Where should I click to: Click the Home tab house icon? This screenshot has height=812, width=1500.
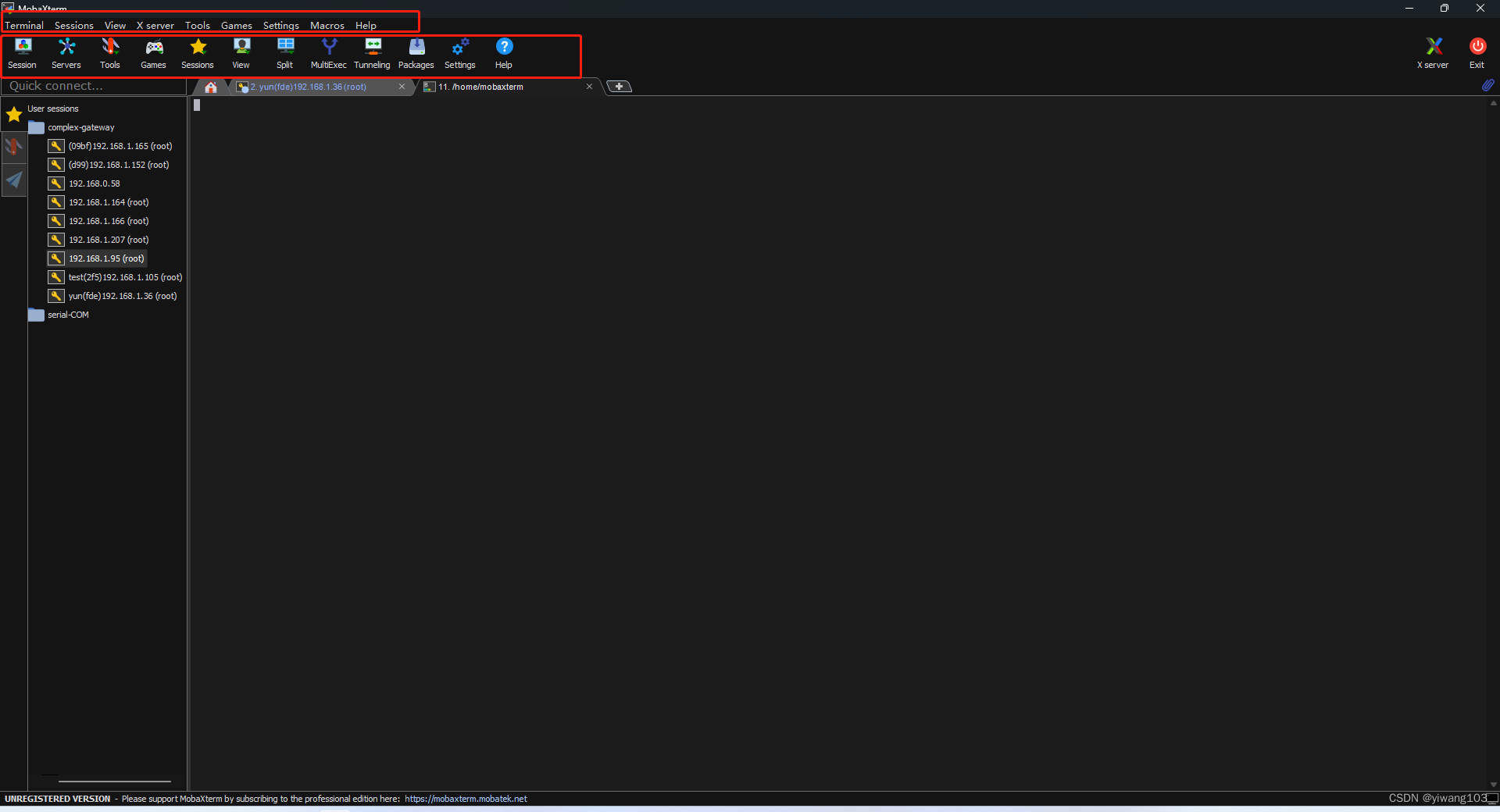click(211, 87)
